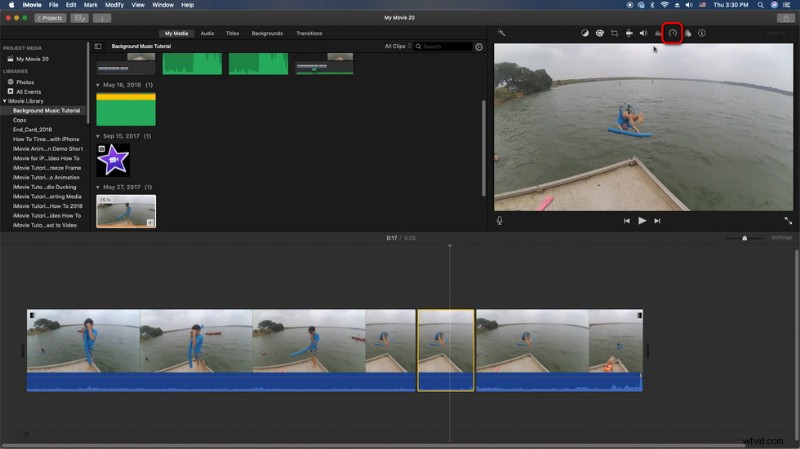Open the Apple menu
The width and height of the screenshot is (800, 449).
tap(11, 5)
